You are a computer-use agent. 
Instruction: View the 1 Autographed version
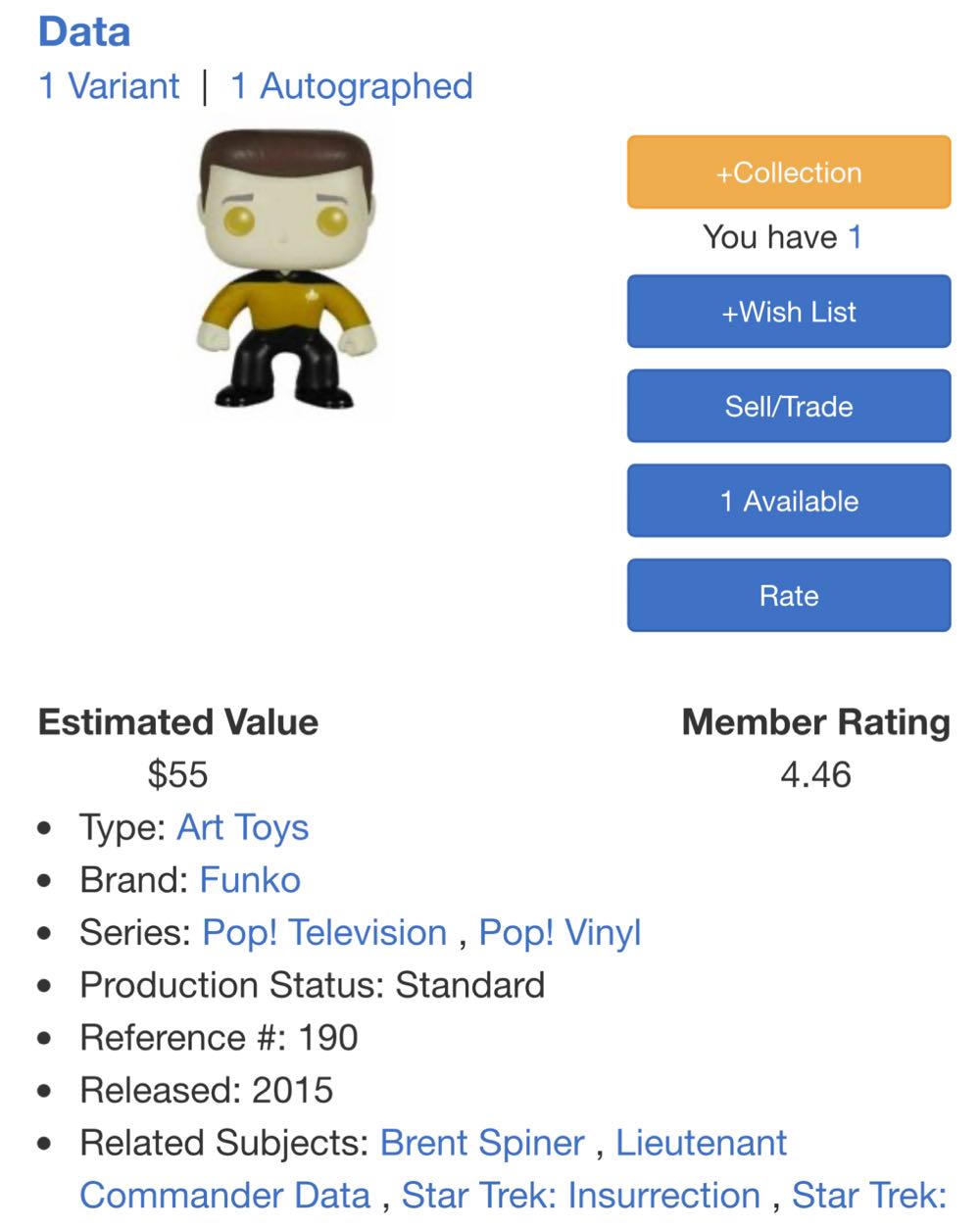(x=350, y=86)
